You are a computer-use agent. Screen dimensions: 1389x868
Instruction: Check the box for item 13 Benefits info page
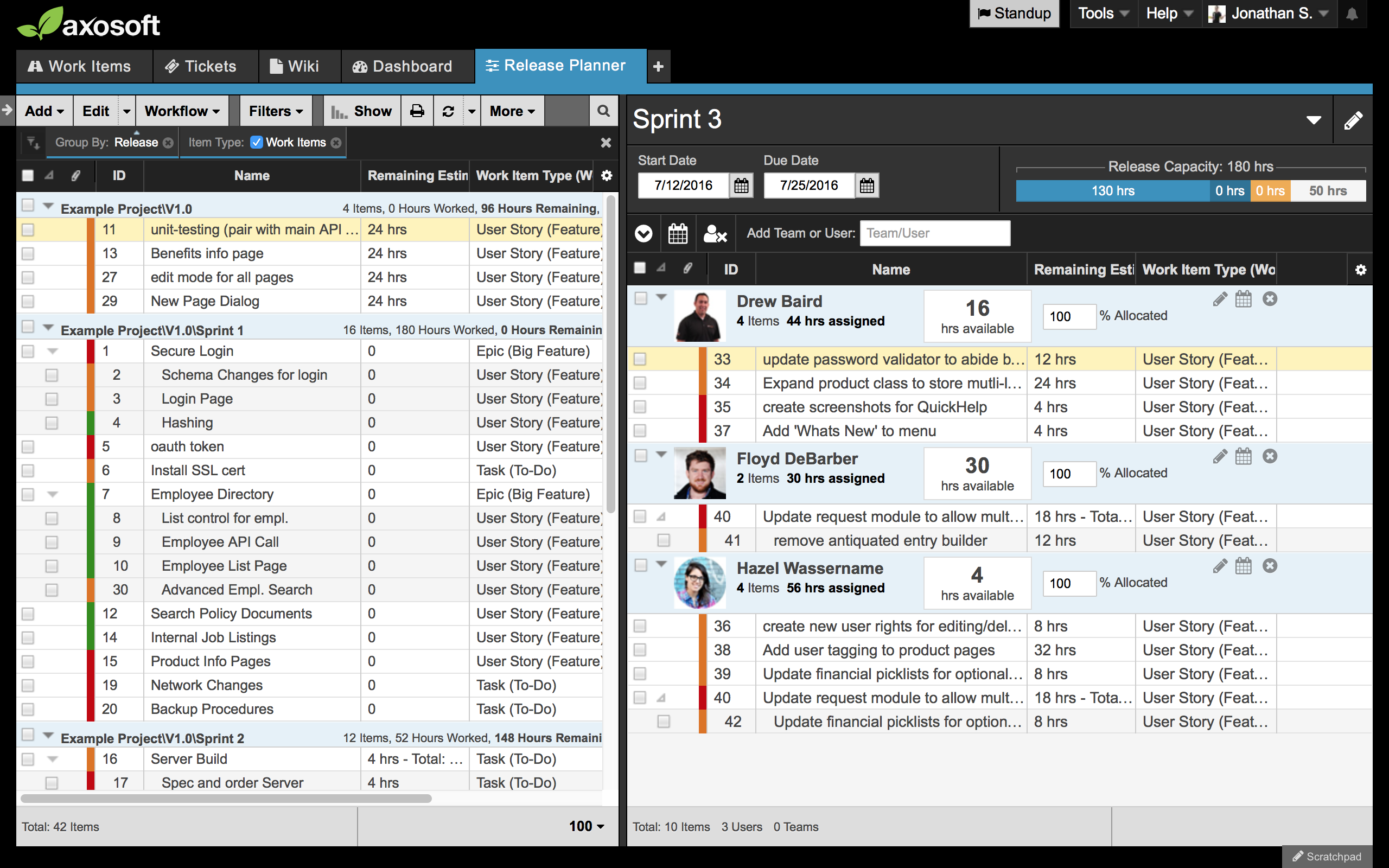(x=28, y=254)
